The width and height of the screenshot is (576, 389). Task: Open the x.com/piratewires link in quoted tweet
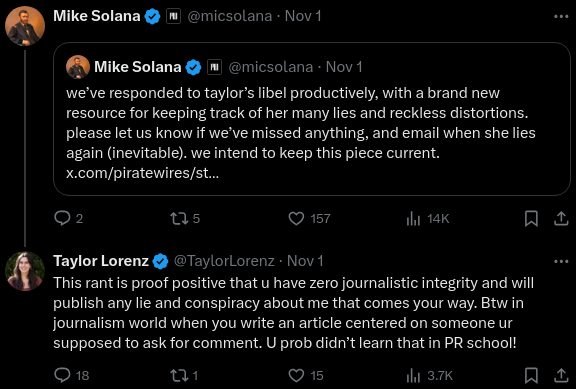tap(143, 173)
